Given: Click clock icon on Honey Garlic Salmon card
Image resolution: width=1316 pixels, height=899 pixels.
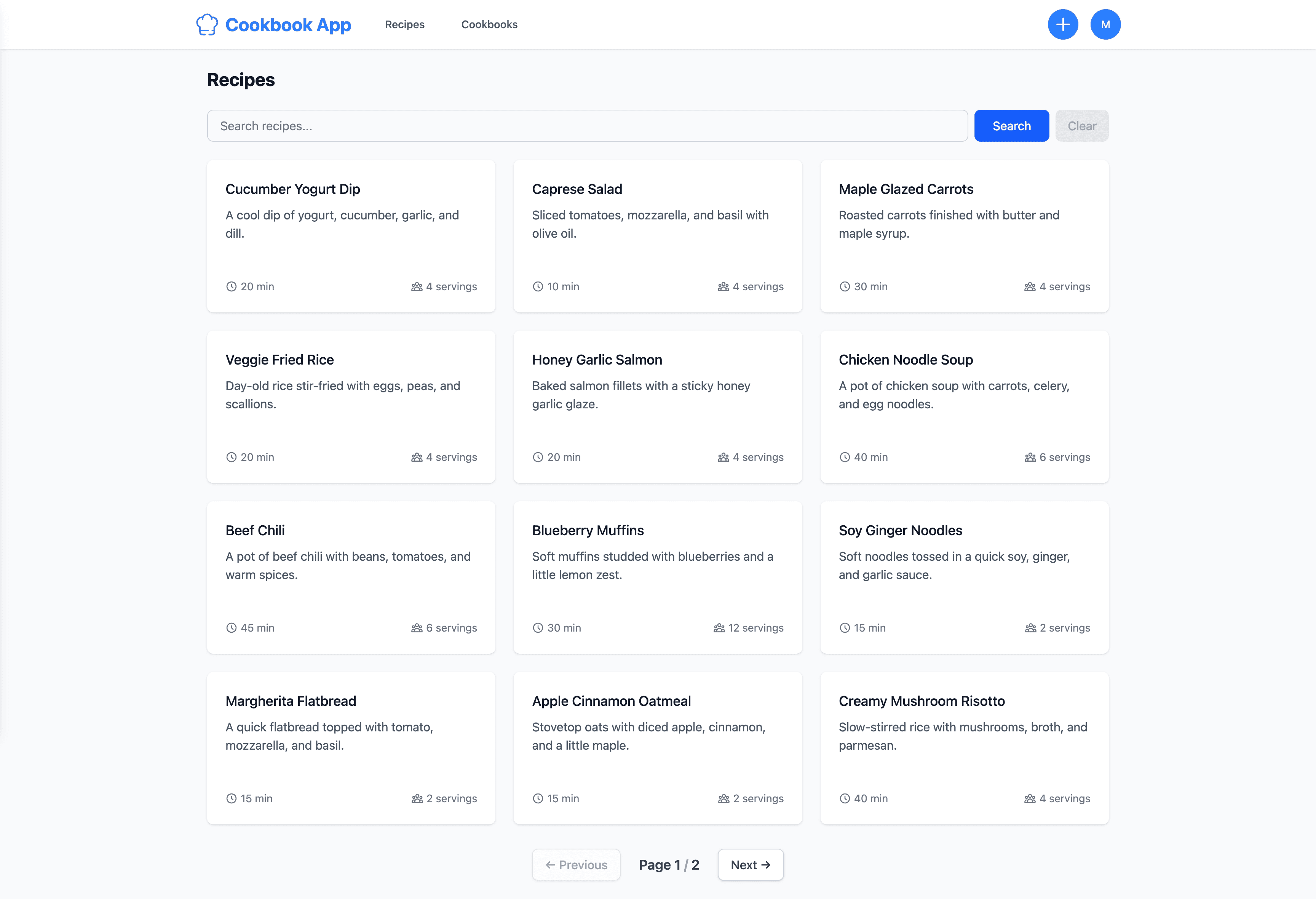Looking at the screenshot, I should (537, 457).
